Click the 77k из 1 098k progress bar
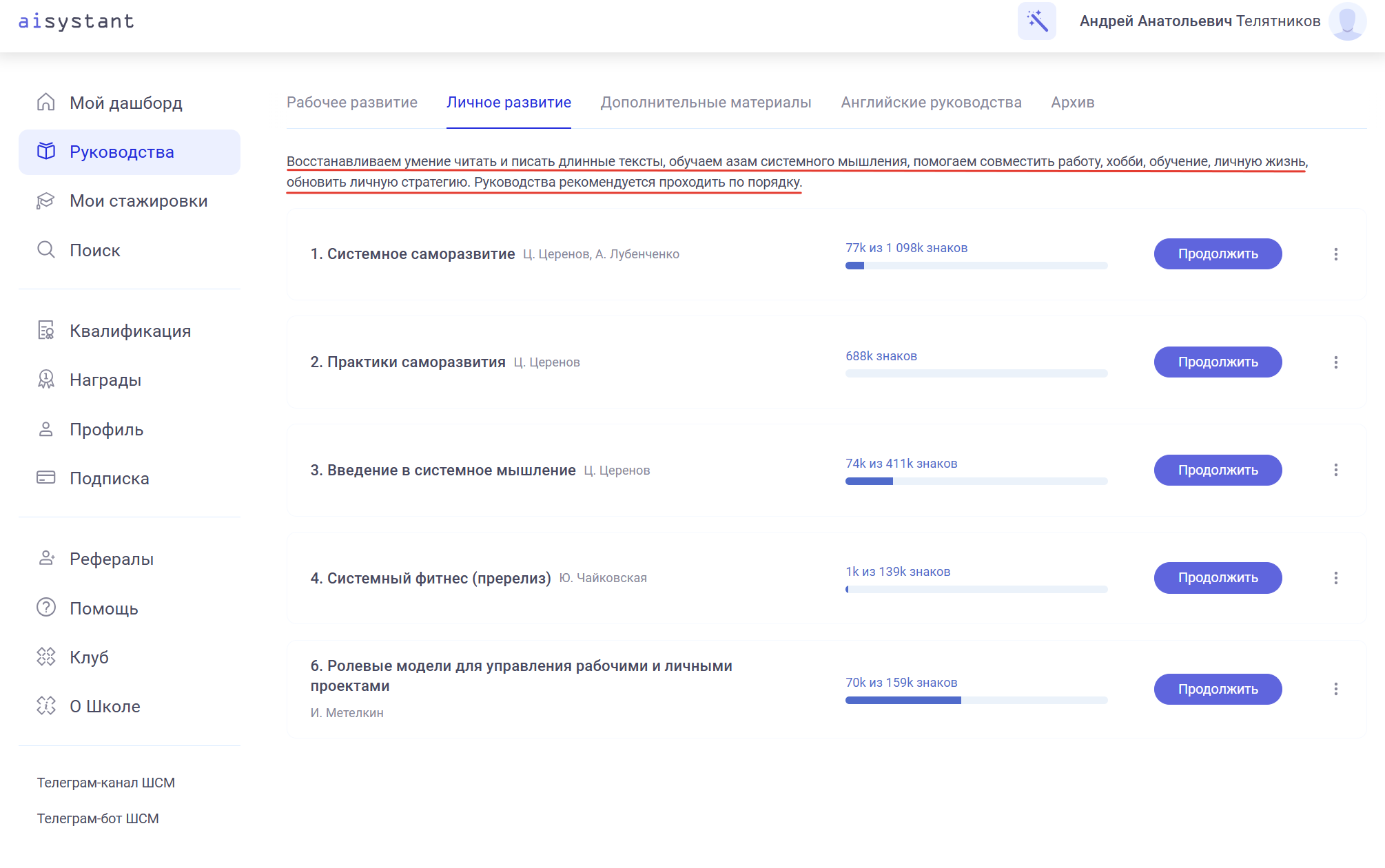The image size is (1385, 868). [976, 266]
